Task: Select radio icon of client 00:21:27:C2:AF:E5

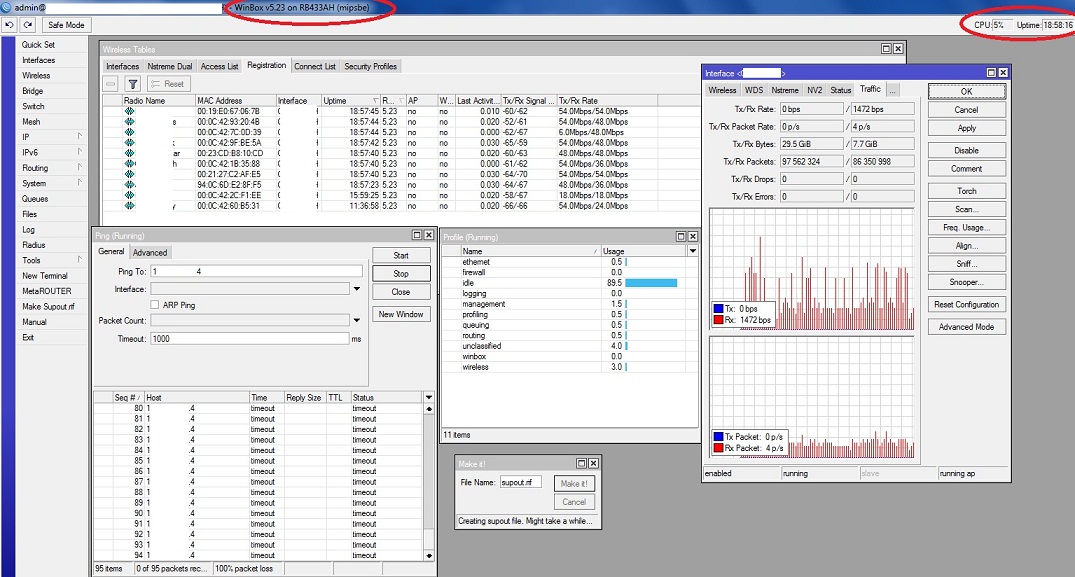Action: point(130,174)
